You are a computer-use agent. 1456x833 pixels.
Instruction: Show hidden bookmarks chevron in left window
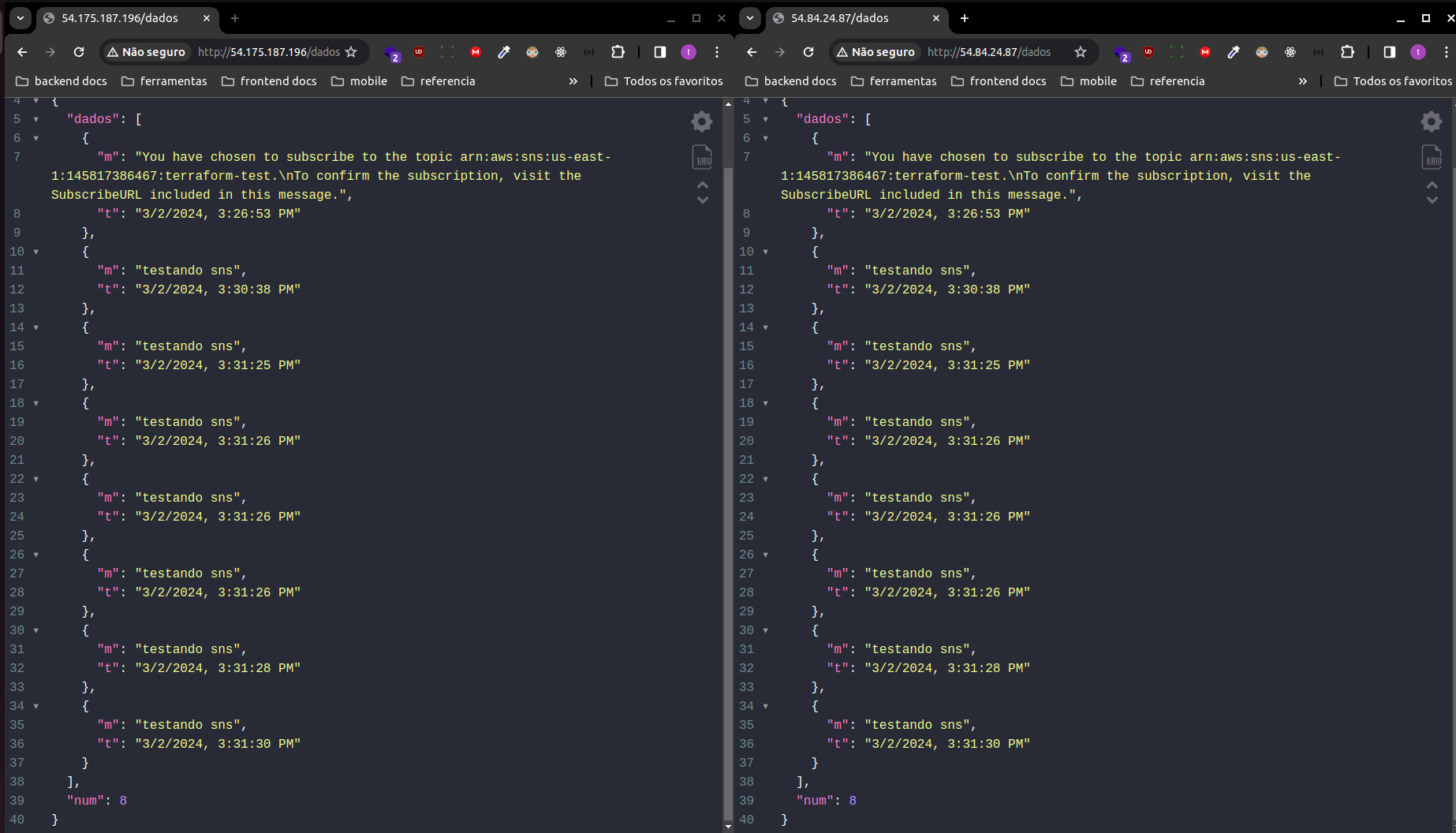(573, 81)
